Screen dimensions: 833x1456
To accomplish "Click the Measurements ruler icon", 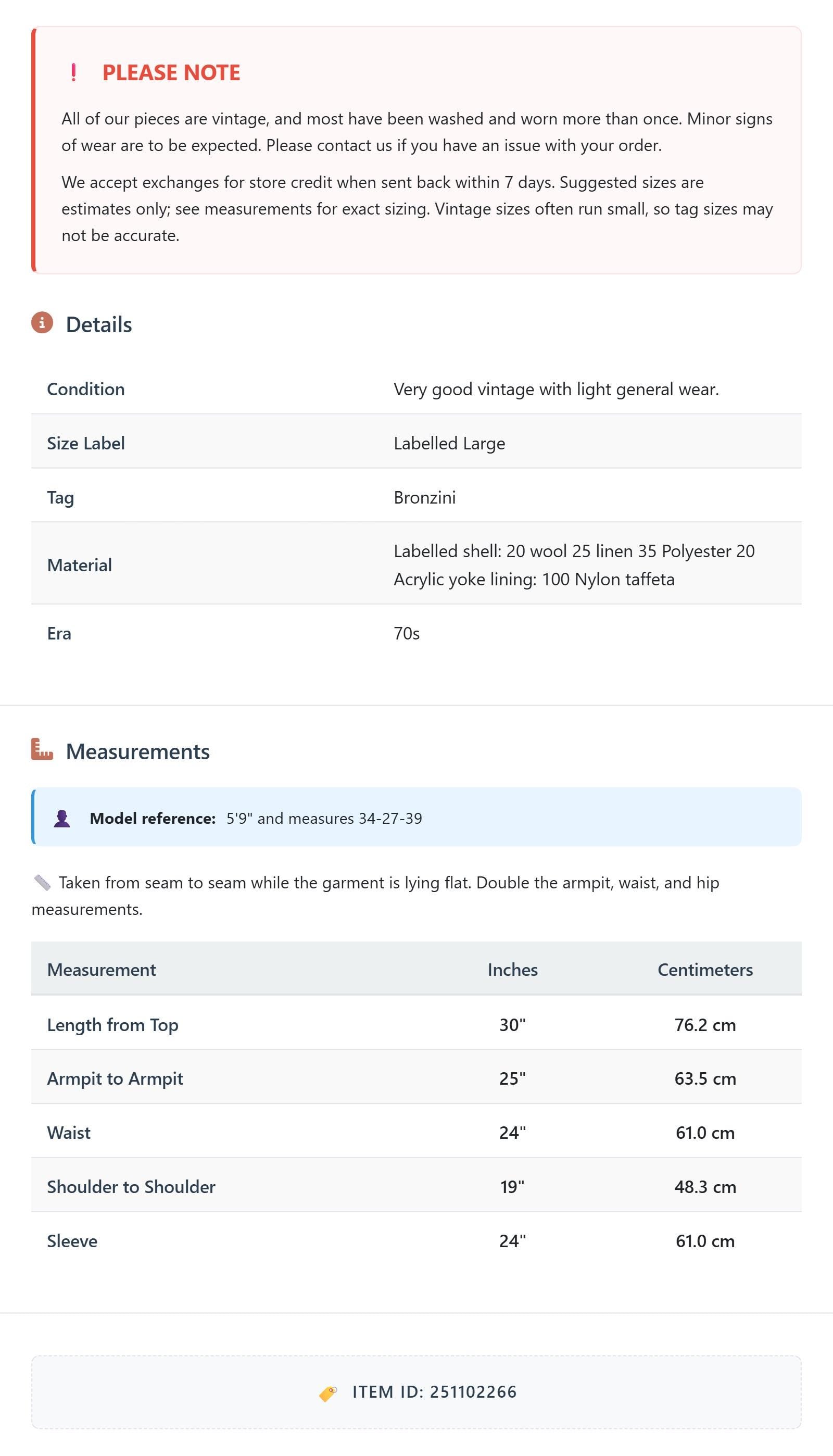I will [x=42, y=749].
